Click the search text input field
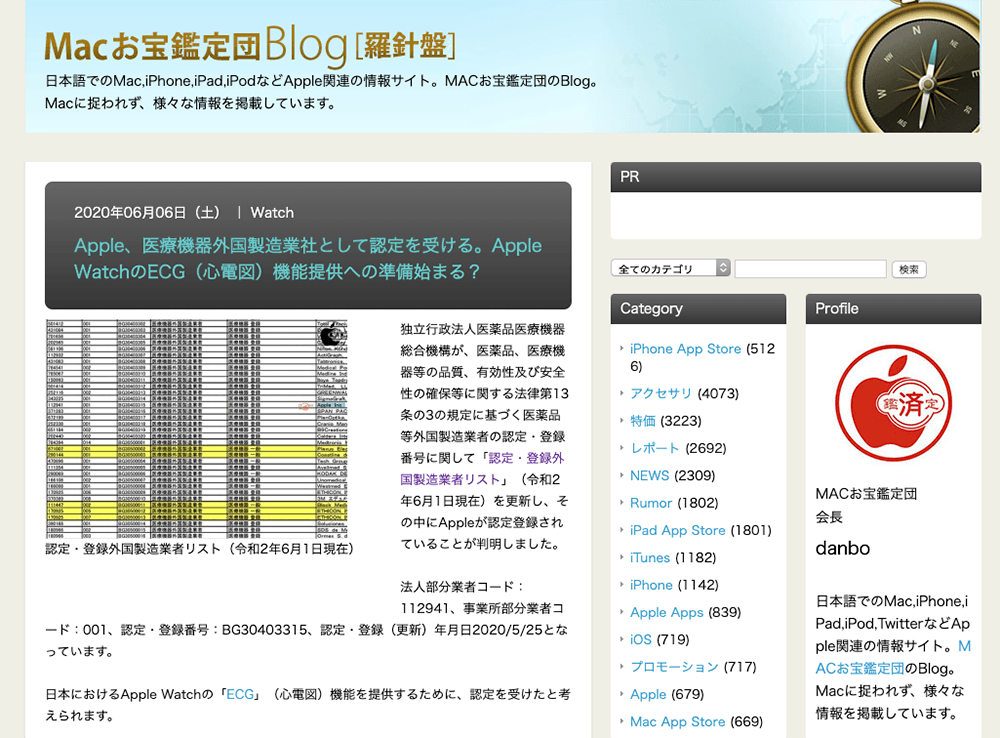1000x738 pixels. (x=810, y=269)
